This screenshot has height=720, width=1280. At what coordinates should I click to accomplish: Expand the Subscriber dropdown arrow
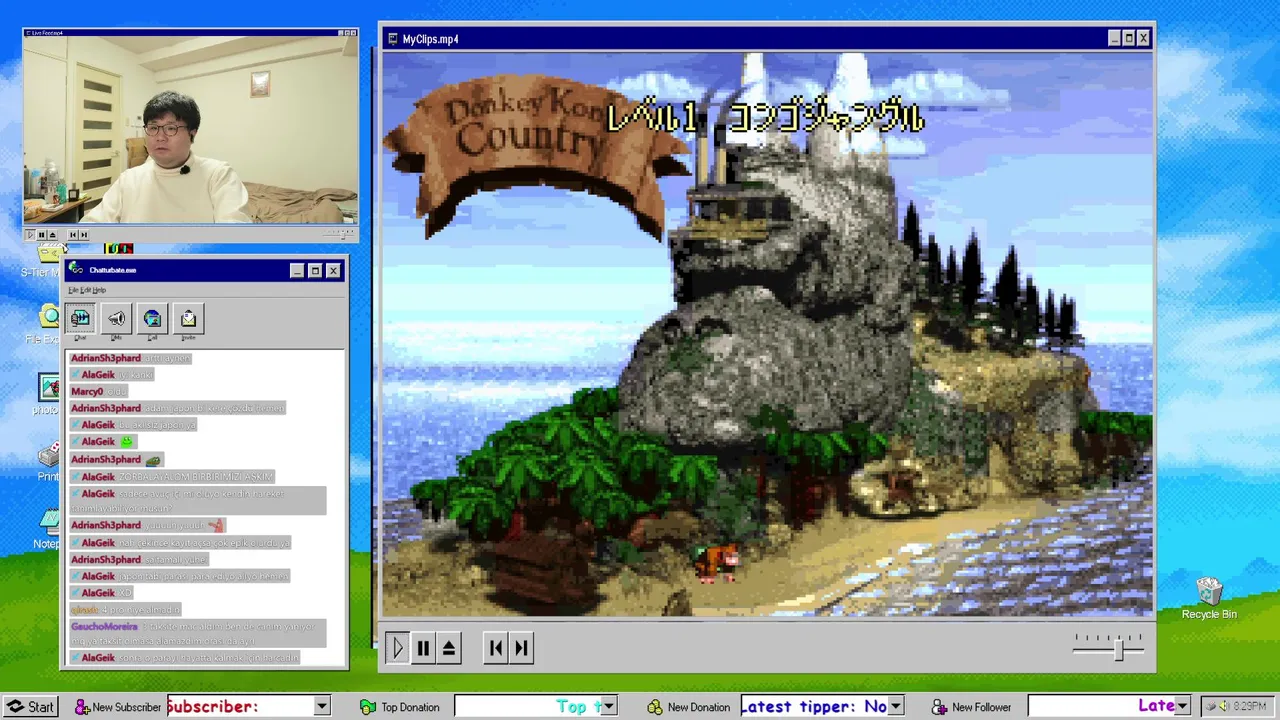click(321, 707)
